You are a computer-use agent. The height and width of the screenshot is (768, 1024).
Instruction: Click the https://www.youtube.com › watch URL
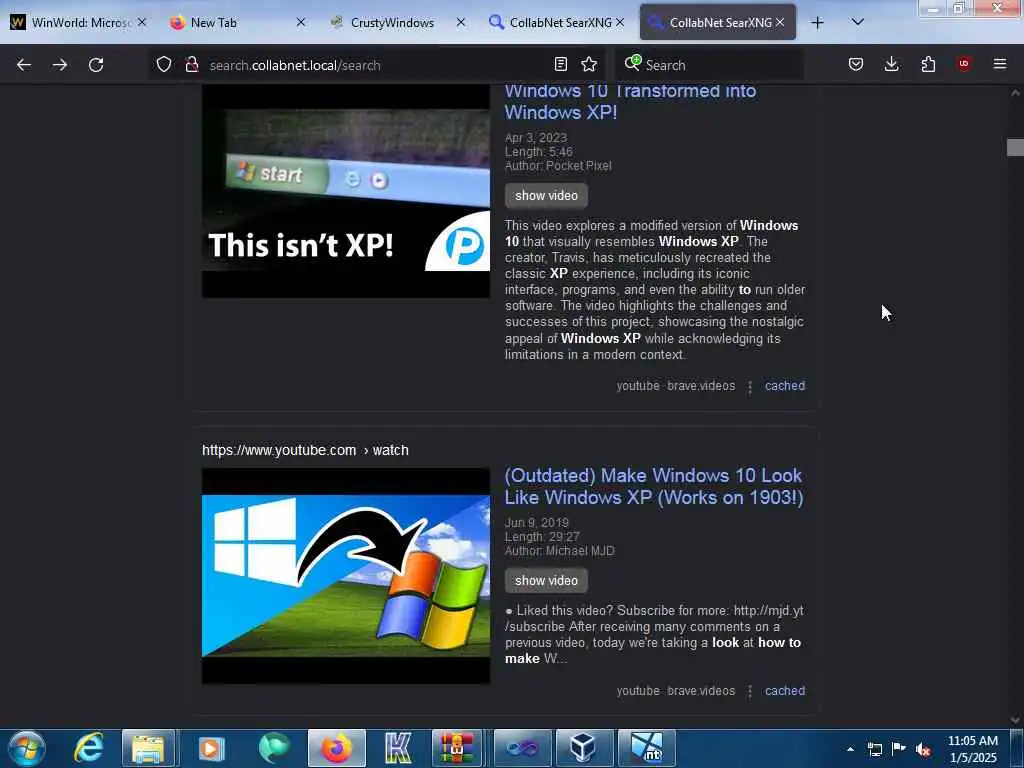(305, 450)
